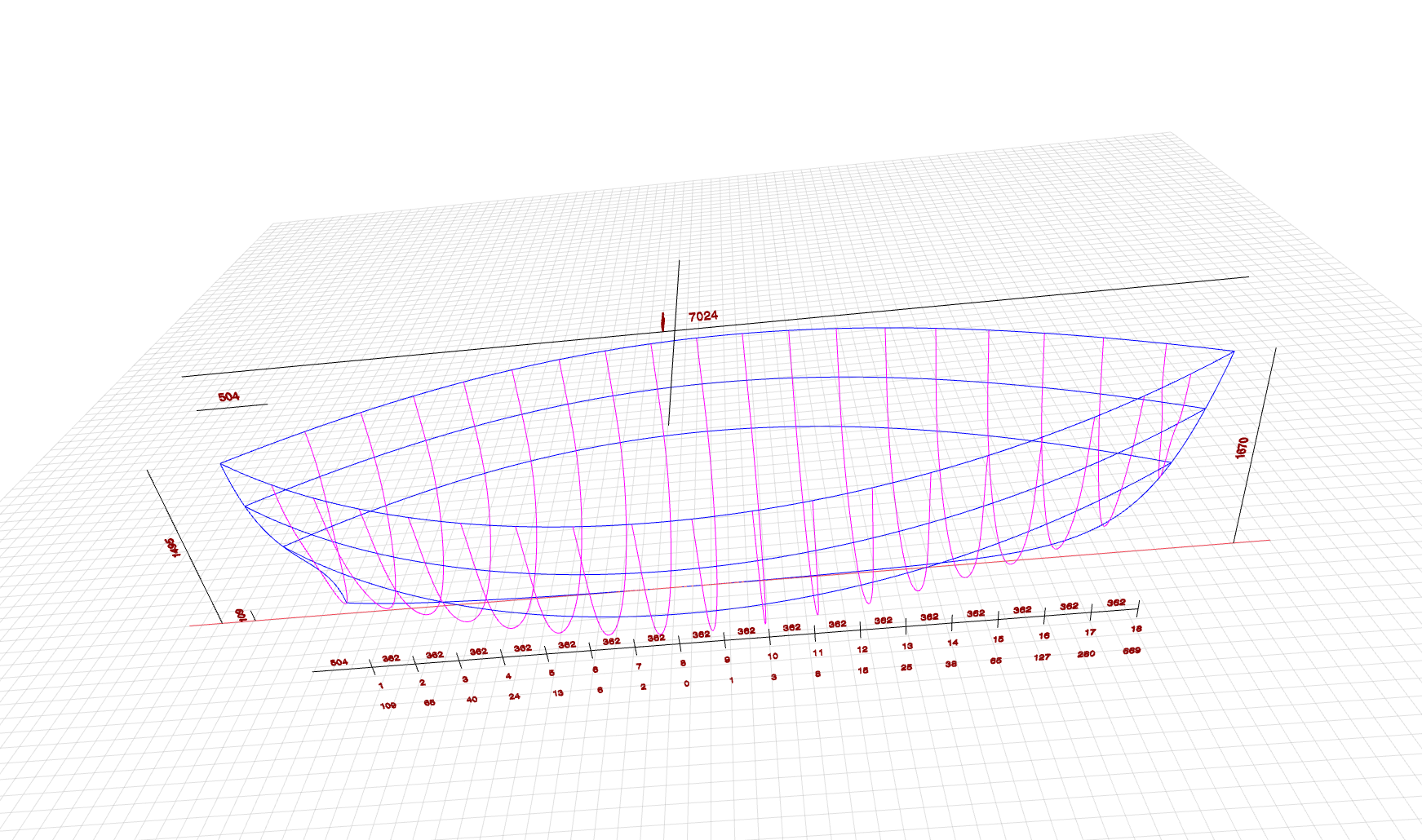Select station number 11 label
Screen dimensions: 1422x840
[x=817, y=652]
